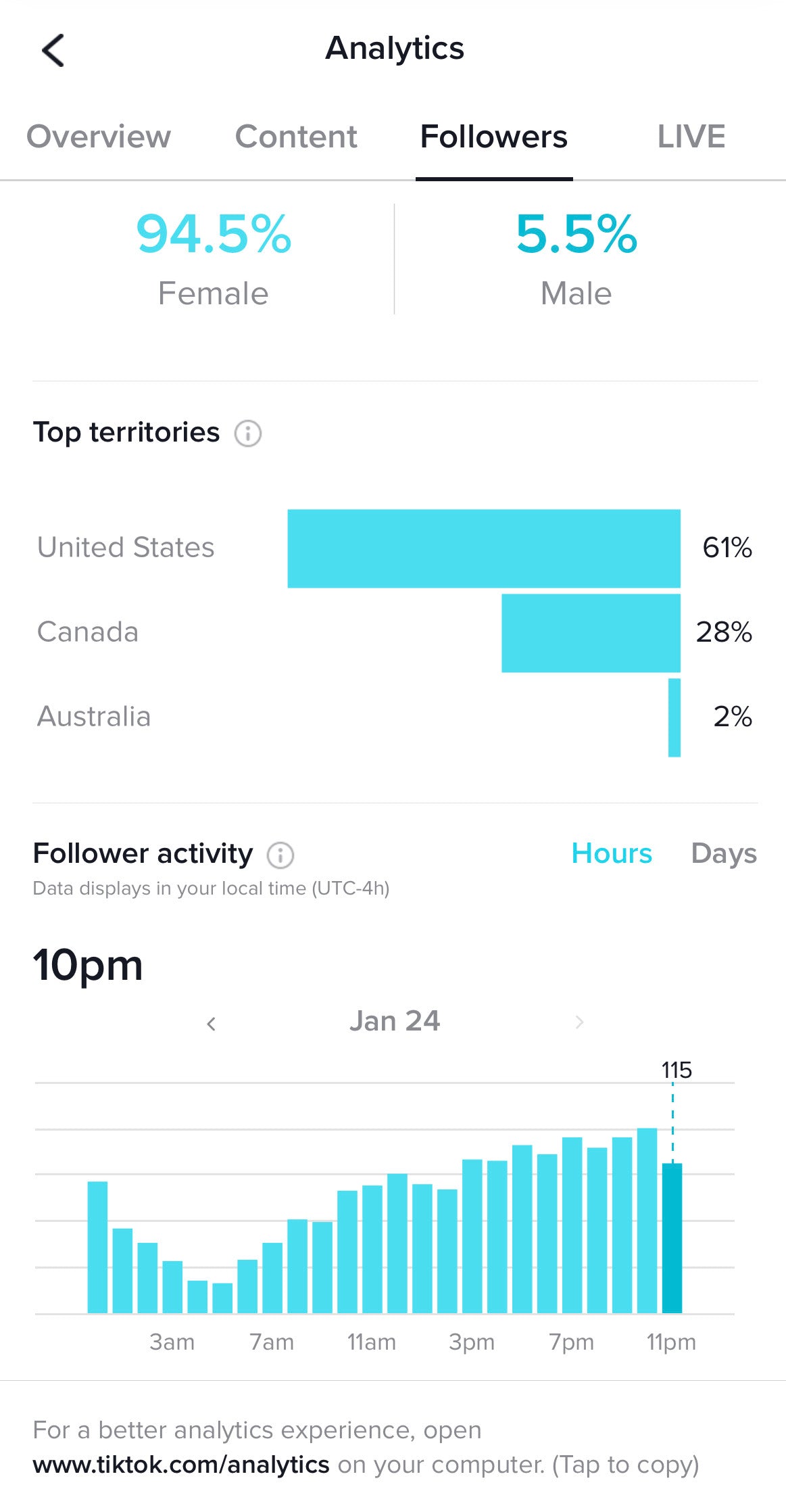Click the back arrow to leave Analytics

coord(53,49)
